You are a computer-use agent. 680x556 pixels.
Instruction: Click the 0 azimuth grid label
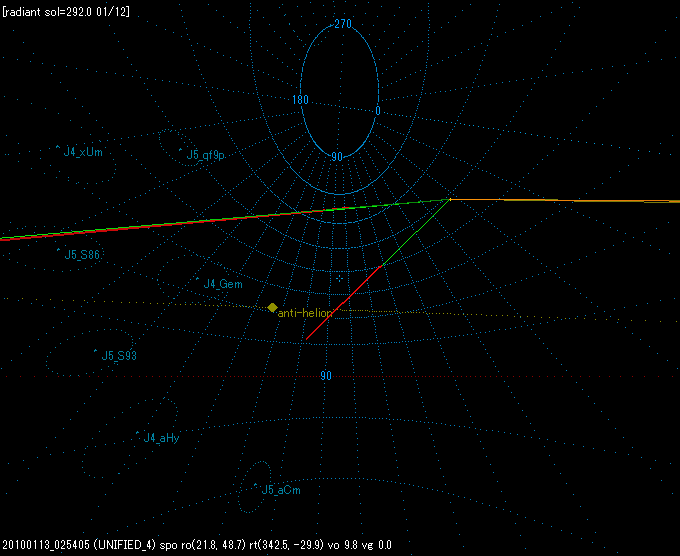point(378,111)
